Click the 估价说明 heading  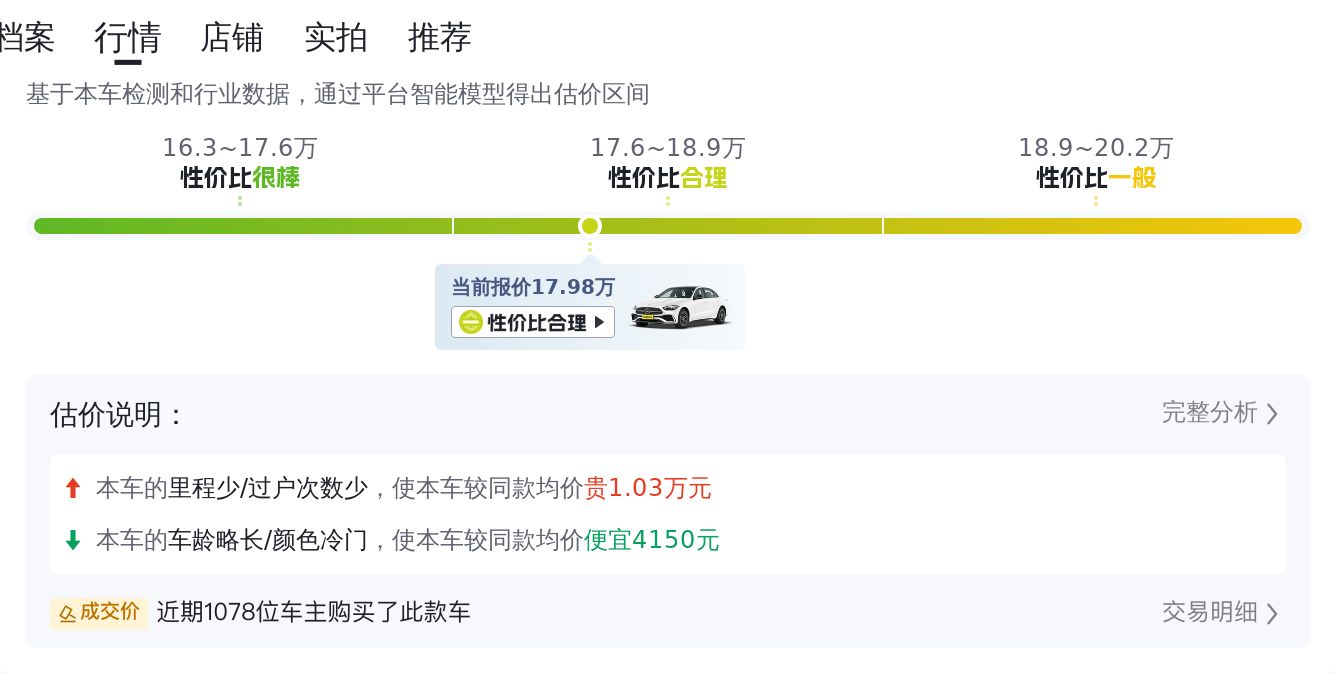click(x=118, y=414)
